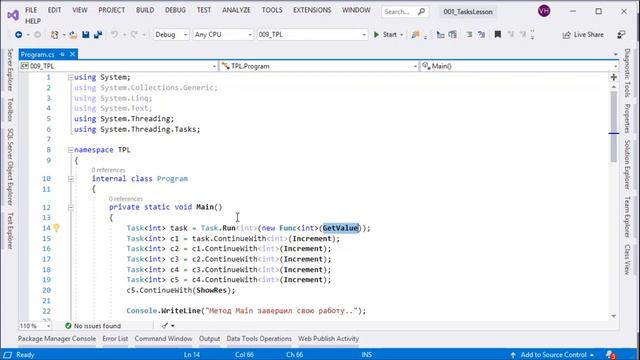
Task: Click the Navigate Backward arrow icon
Action: click(x=18, y=35)
